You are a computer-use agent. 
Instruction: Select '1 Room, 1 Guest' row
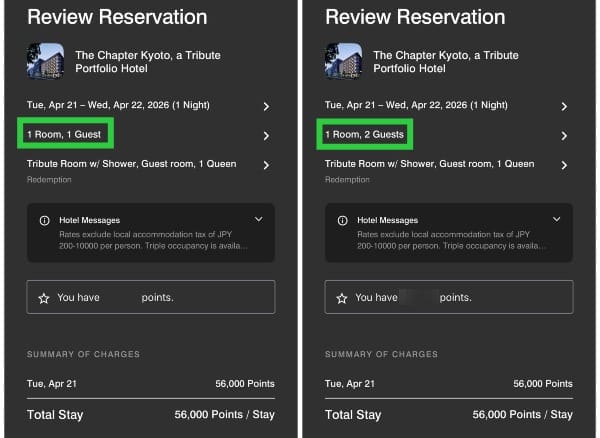tap(149, 135)
